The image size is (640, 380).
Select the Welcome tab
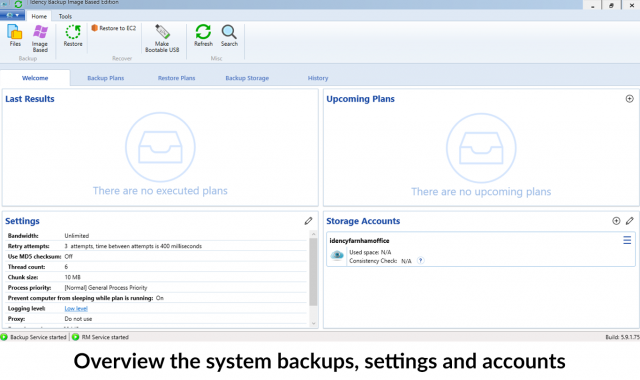point(35,78)
